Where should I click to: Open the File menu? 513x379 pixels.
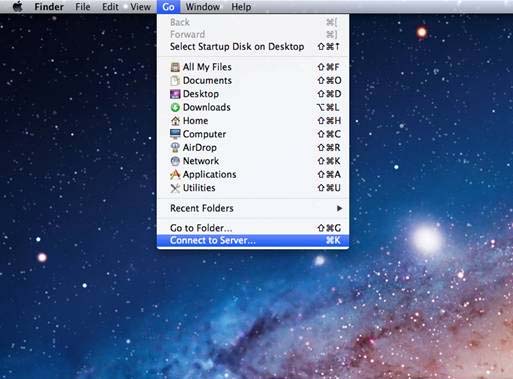tap(82, 7)
